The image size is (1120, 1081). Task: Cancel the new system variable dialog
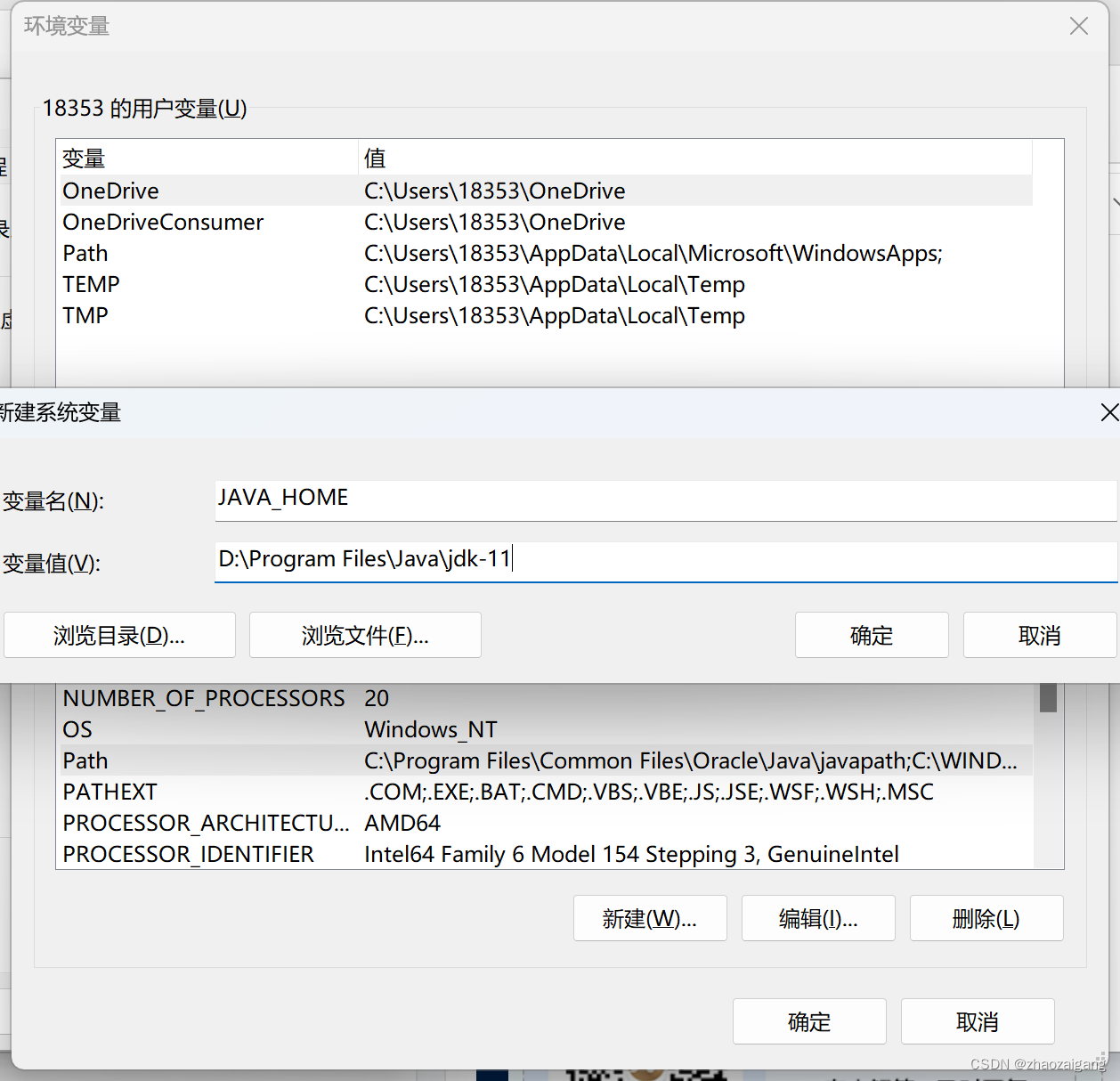(1039, 635)
